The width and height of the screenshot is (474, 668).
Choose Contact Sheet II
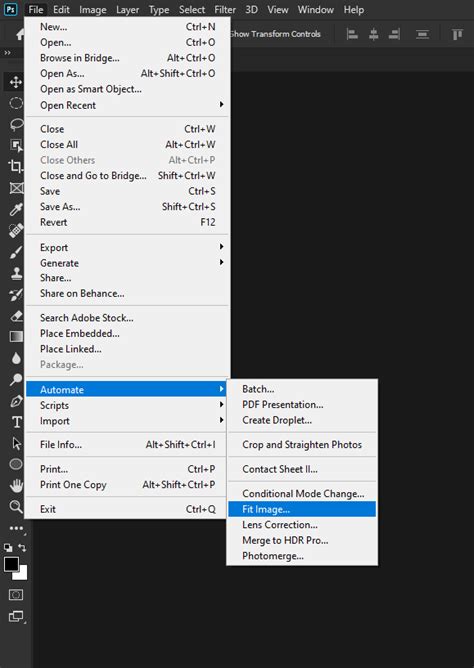(302, 469)
